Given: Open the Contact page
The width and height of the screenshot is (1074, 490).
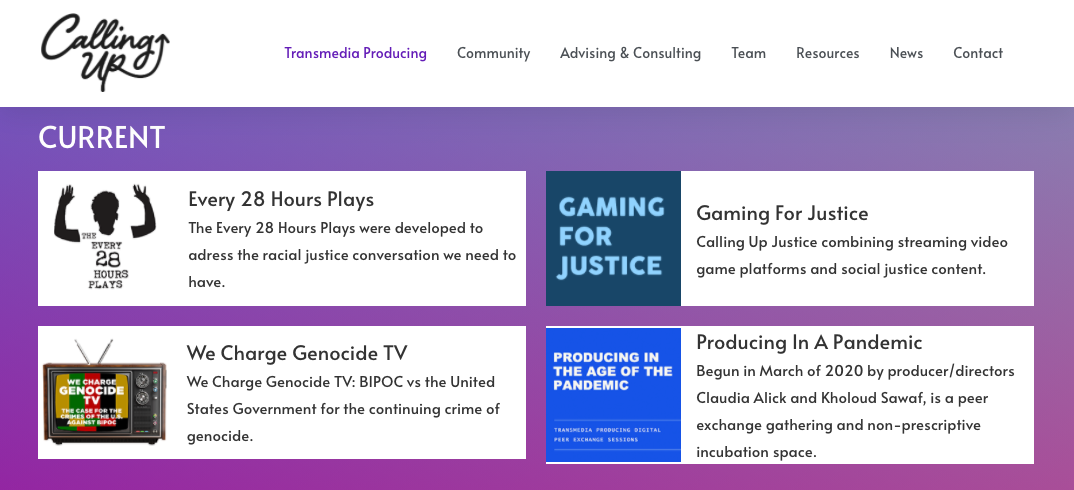Looking at the screenshot, I should point(977,53).
